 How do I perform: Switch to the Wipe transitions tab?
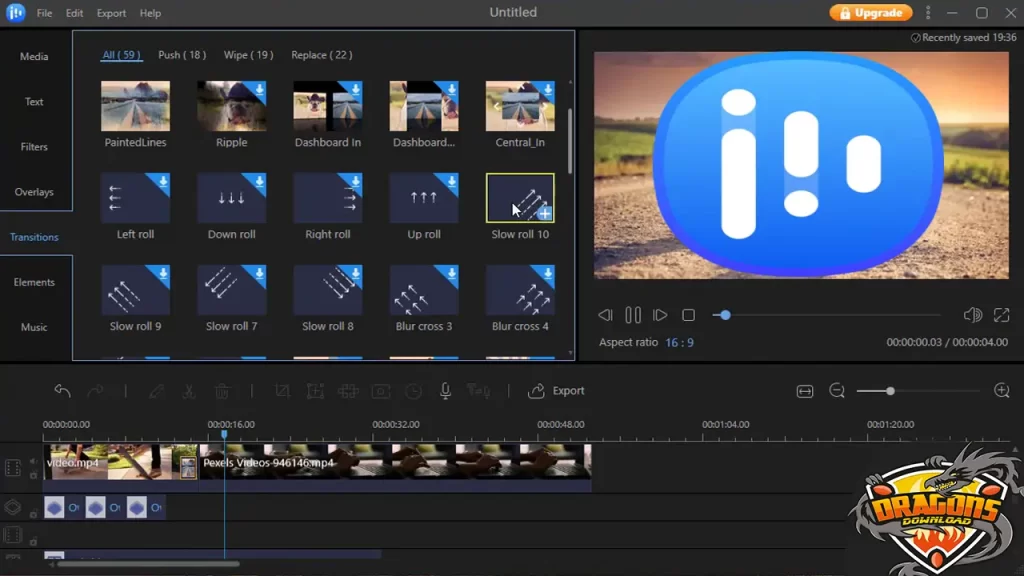(x=248, y=55)
